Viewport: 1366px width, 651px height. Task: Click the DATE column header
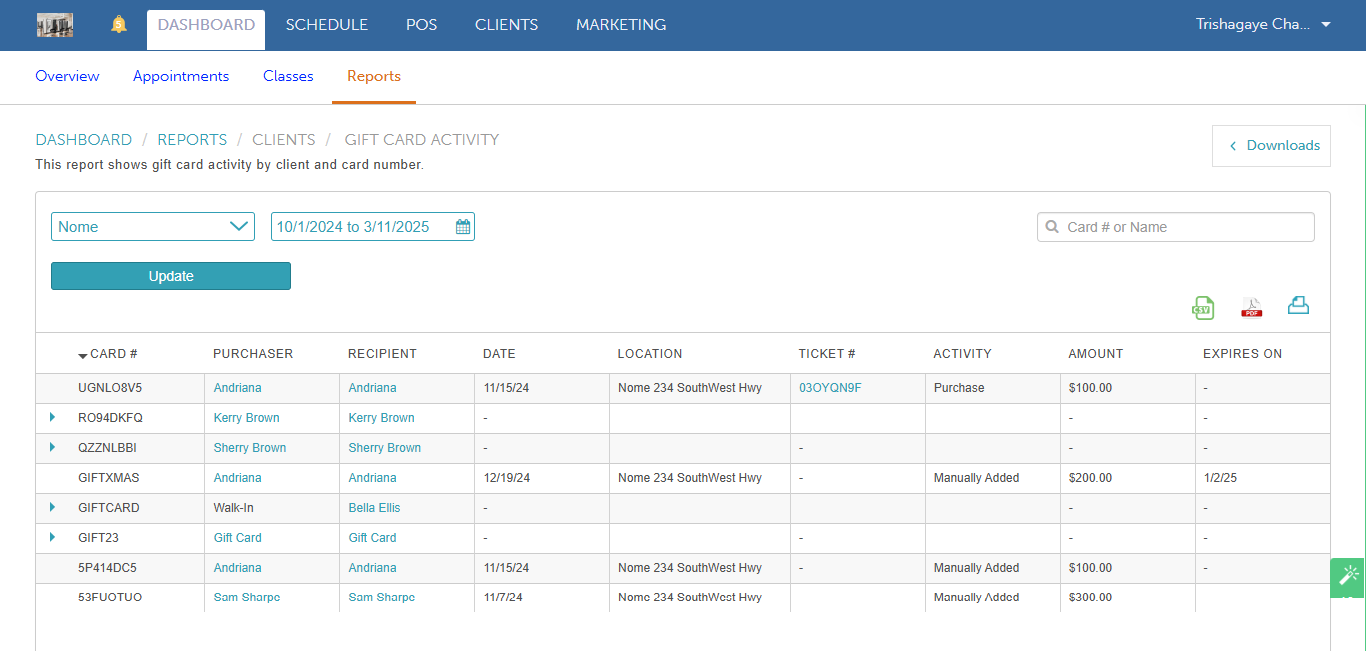(x=500, y=354)
